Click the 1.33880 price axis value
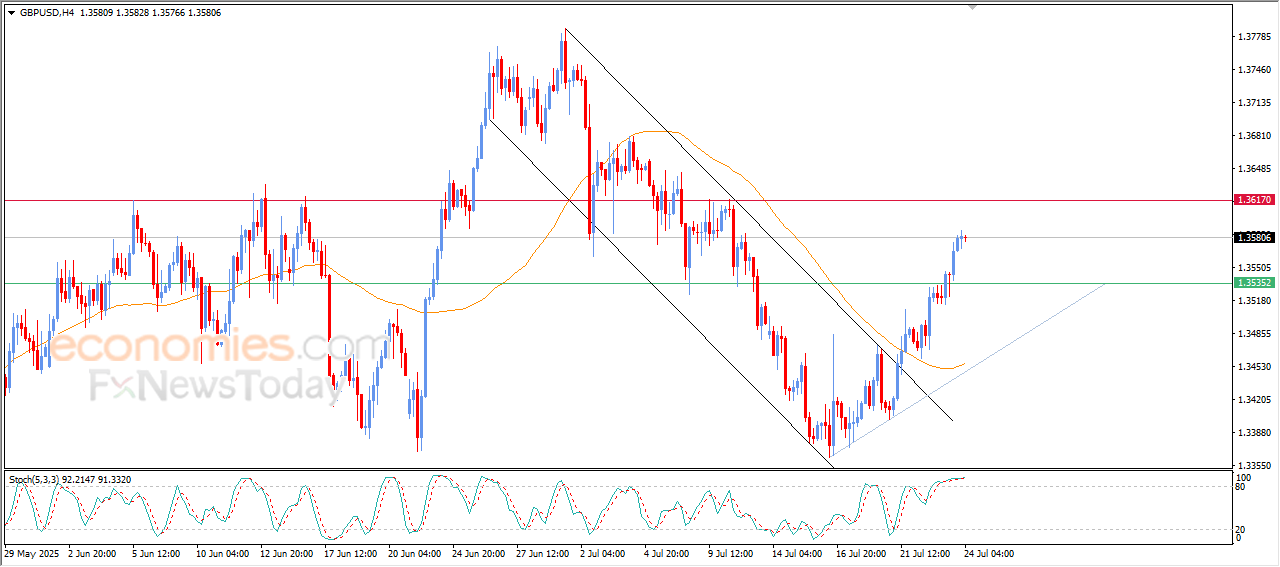 pos(1254,433)
